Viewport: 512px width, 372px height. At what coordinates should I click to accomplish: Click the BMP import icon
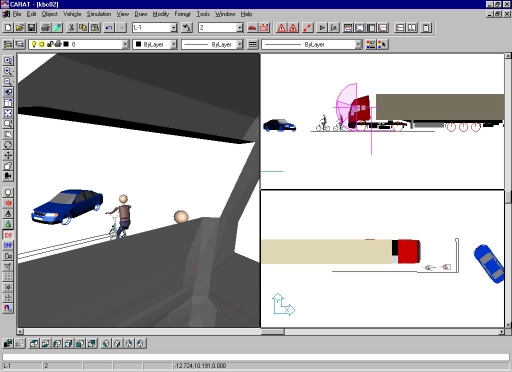(8, 245)
